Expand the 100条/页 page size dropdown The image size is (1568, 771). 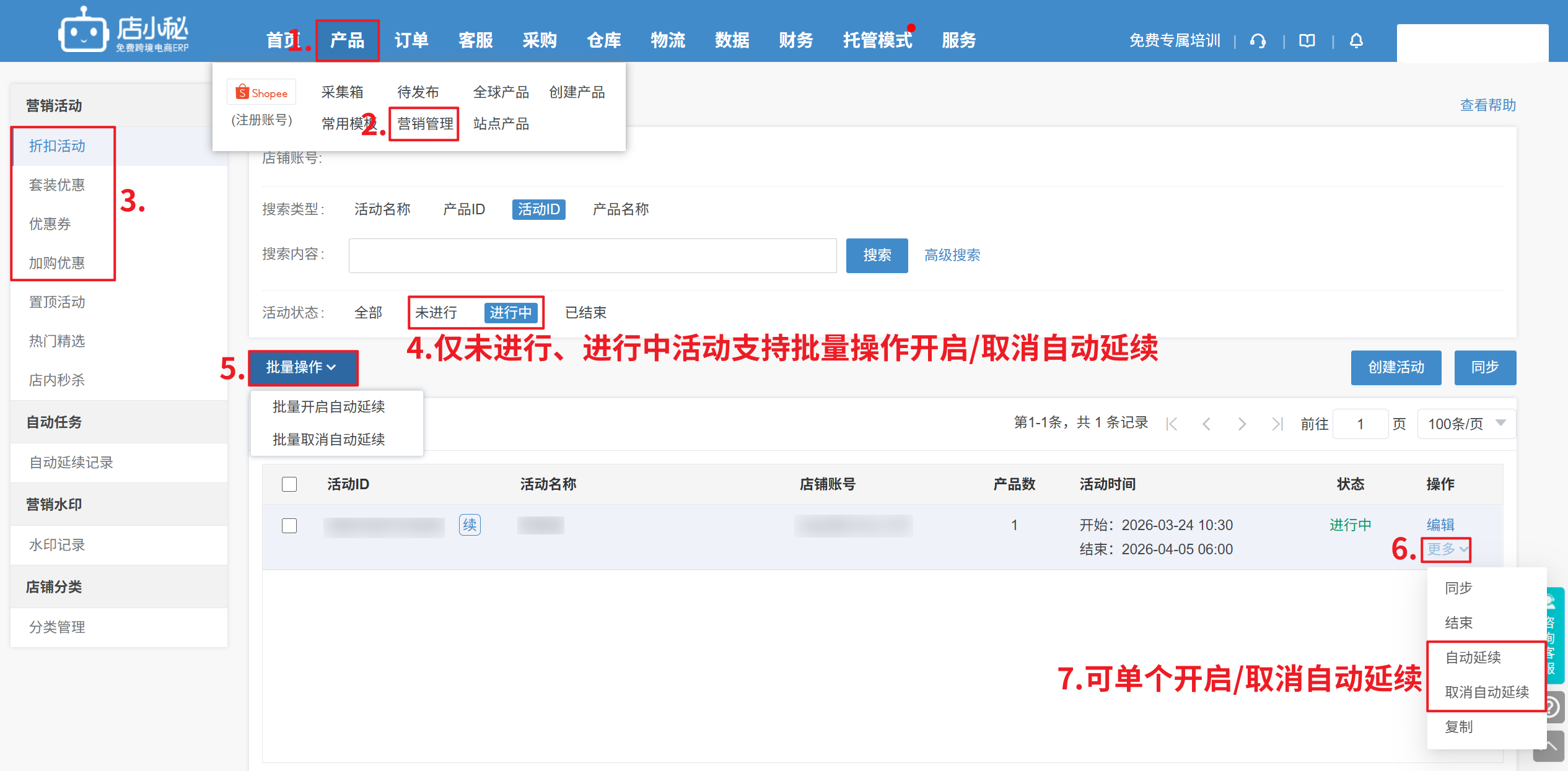click(x=1466, y=424)
